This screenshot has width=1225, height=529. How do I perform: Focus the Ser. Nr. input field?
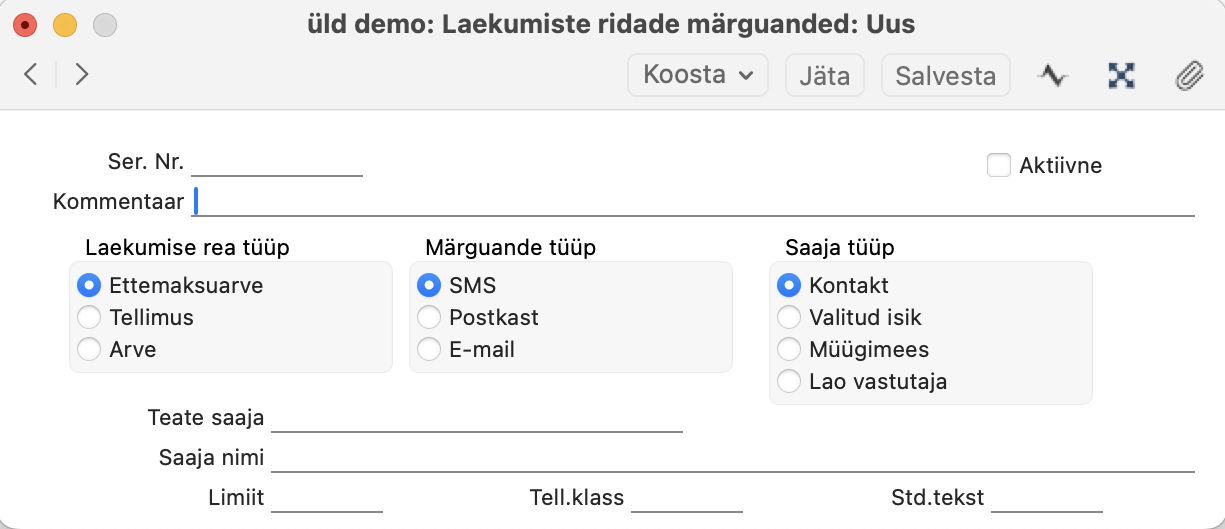[x=276, y=164]
